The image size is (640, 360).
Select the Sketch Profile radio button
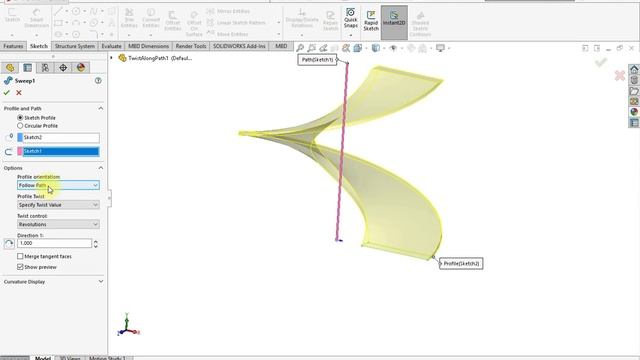[x=20, y=118]
